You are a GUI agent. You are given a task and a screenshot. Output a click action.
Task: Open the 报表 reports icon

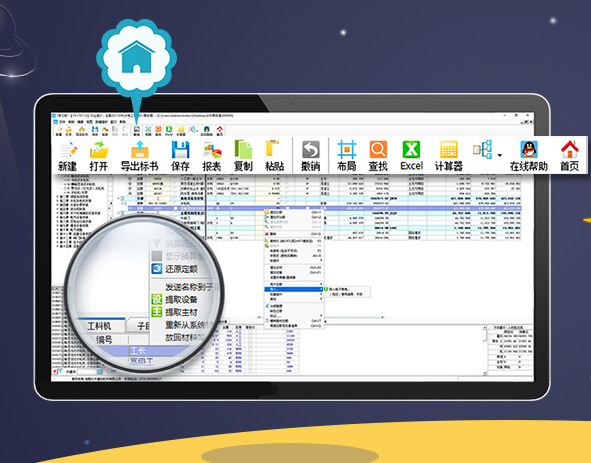(x=212, y=155)
